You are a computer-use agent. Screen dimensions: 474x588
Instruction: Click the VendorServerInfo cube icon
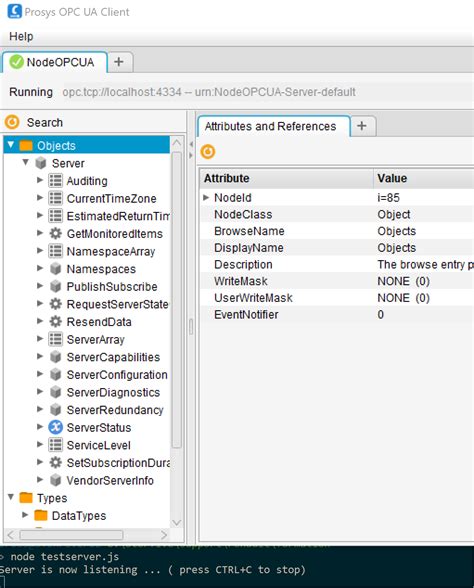[56, 480]
